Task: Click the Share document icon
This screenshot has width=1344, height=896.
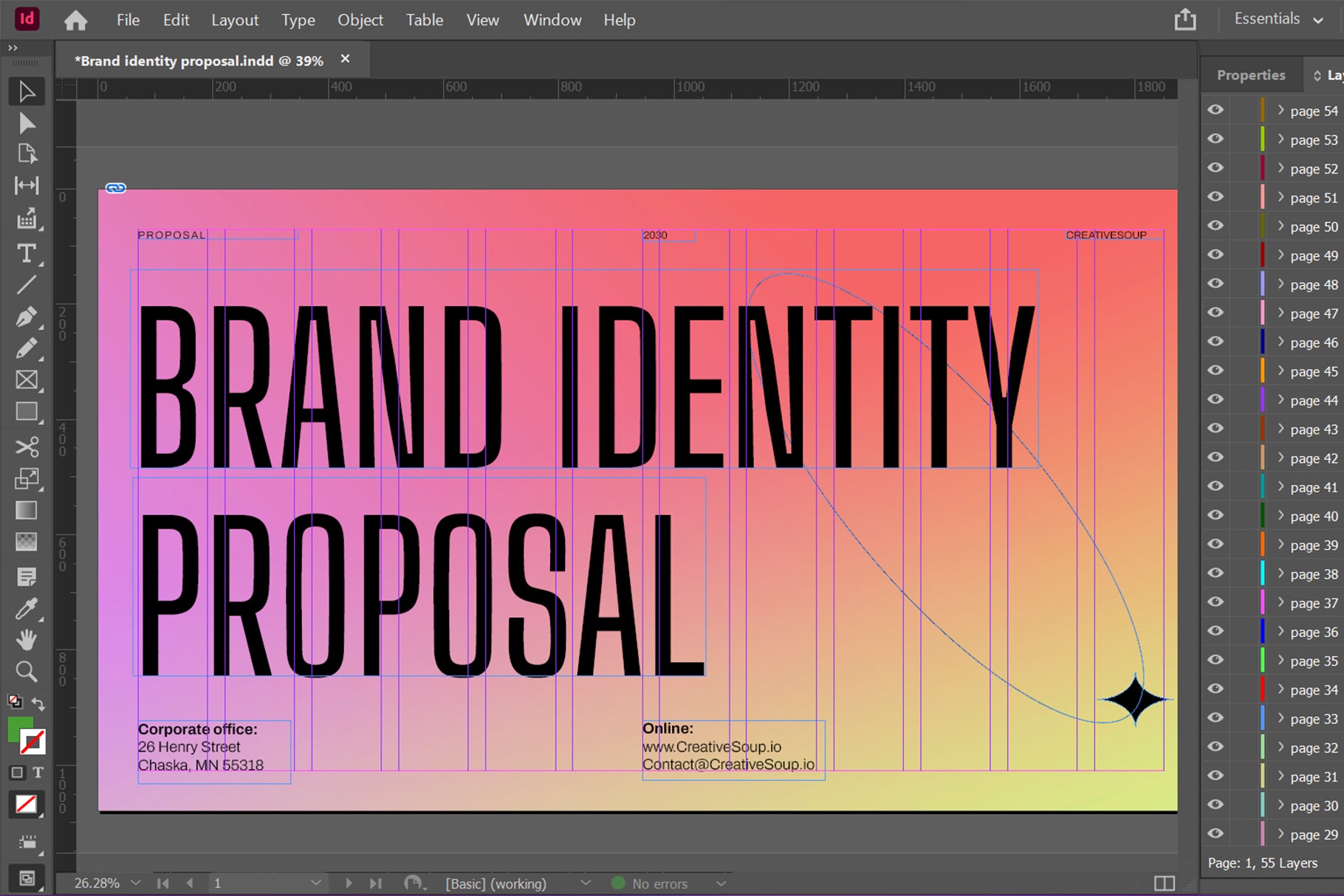Action: coord(1184,20)
